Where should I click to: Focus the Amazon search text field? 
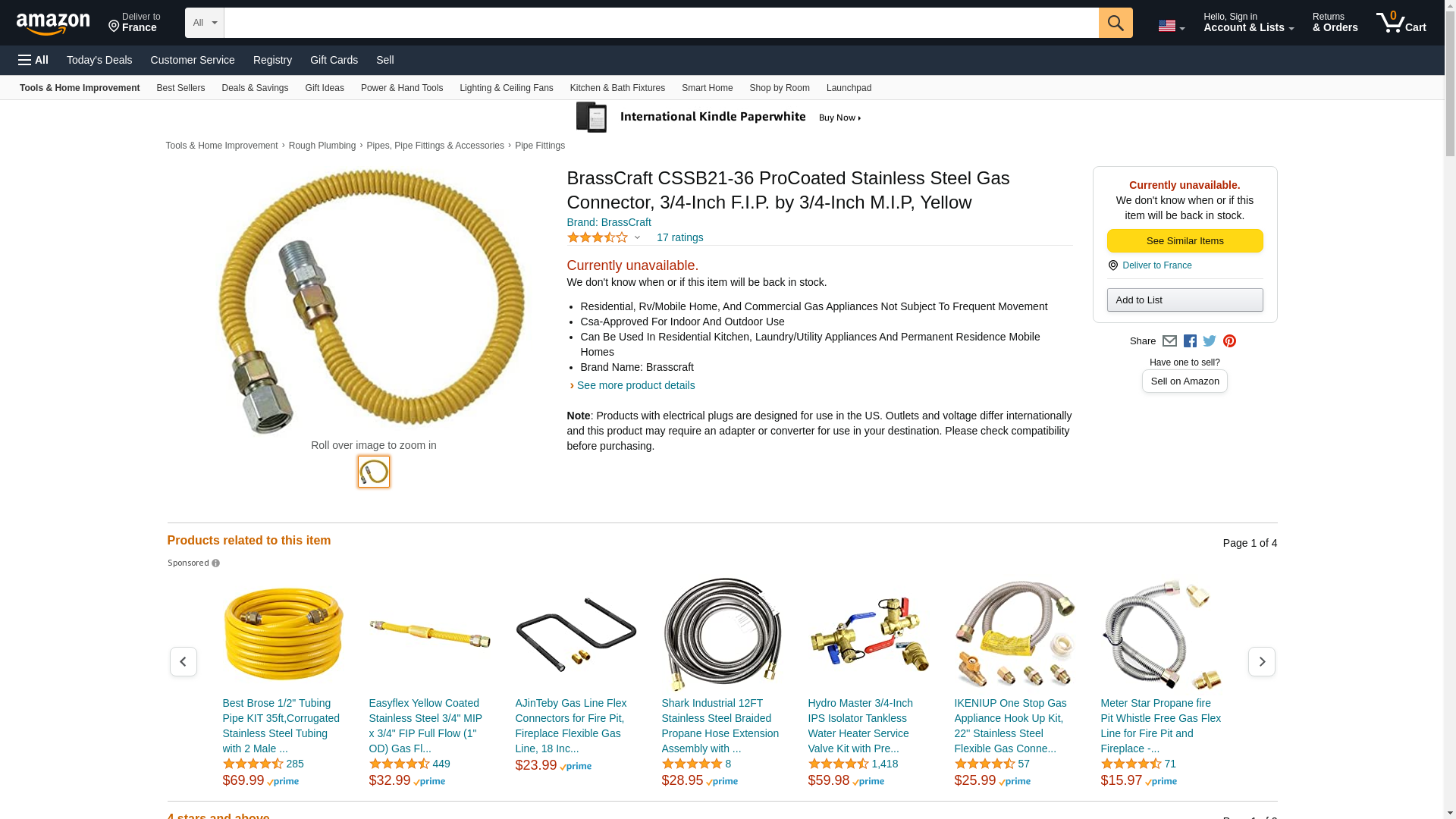tap(661, 23)
